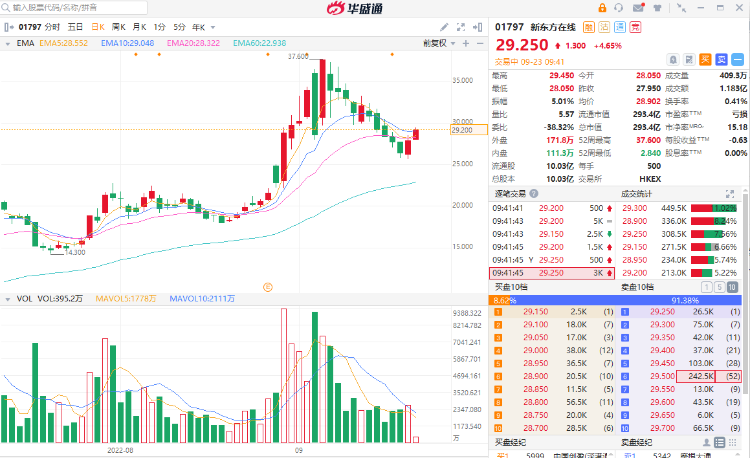Click ask level 1 price 29.250
This screenshot has width=750, height=458.
662,312
